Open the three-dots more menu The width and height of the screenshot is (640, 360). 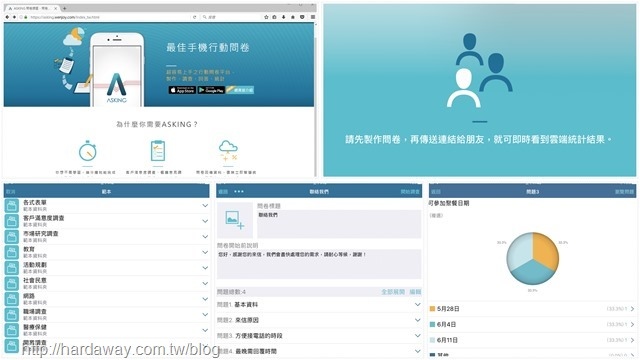point(239,191)
